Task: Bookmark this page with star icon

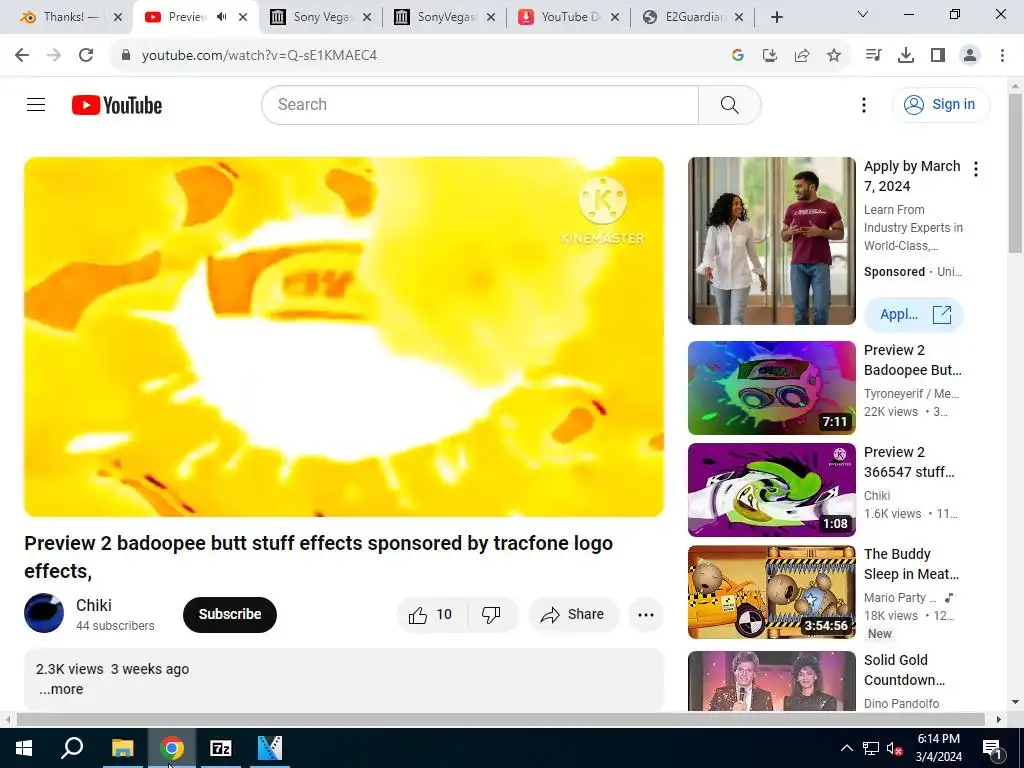Action: coord(833,56)
